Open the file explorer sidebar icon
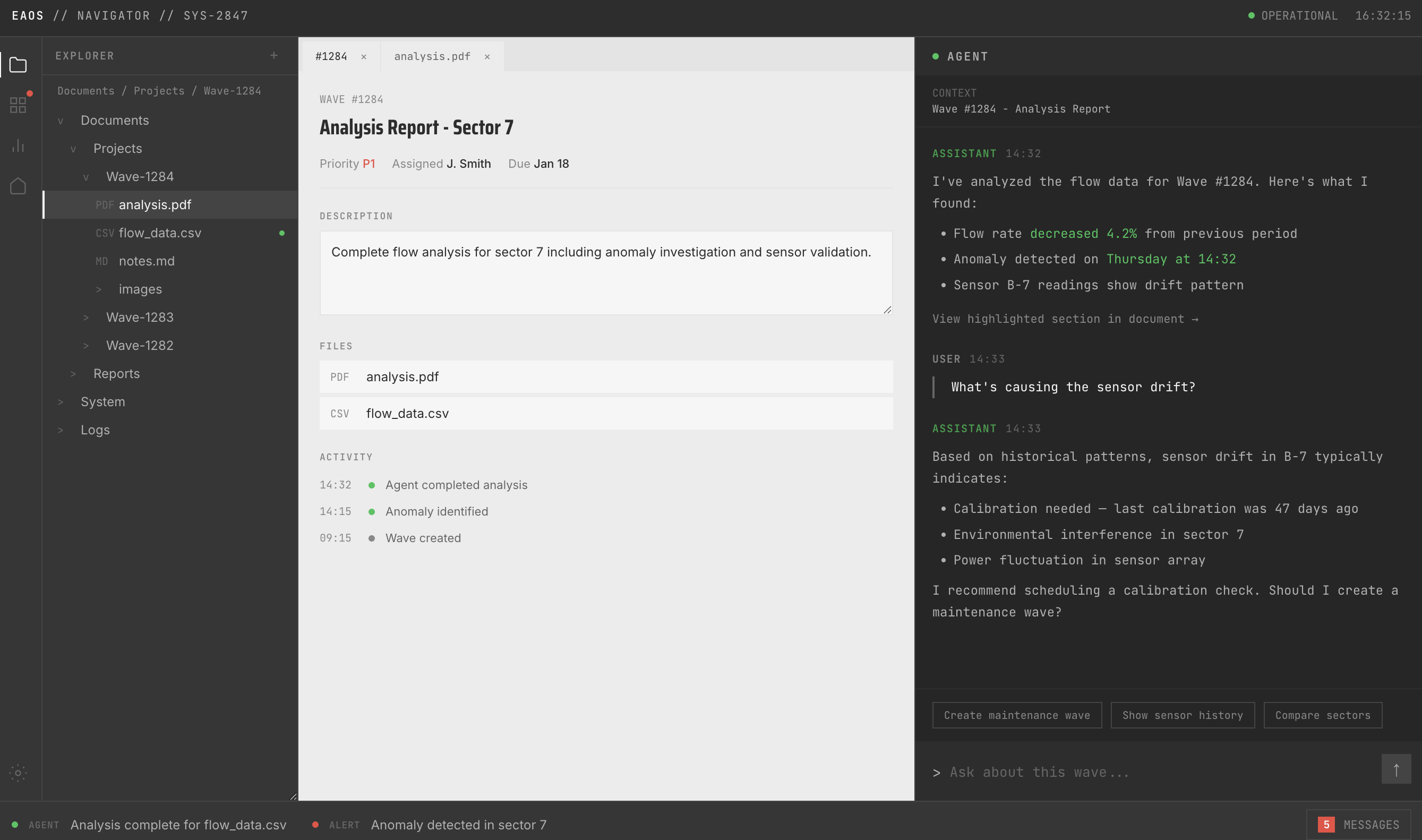Viewport: 1422px width, 840px height. pos(18,65)
